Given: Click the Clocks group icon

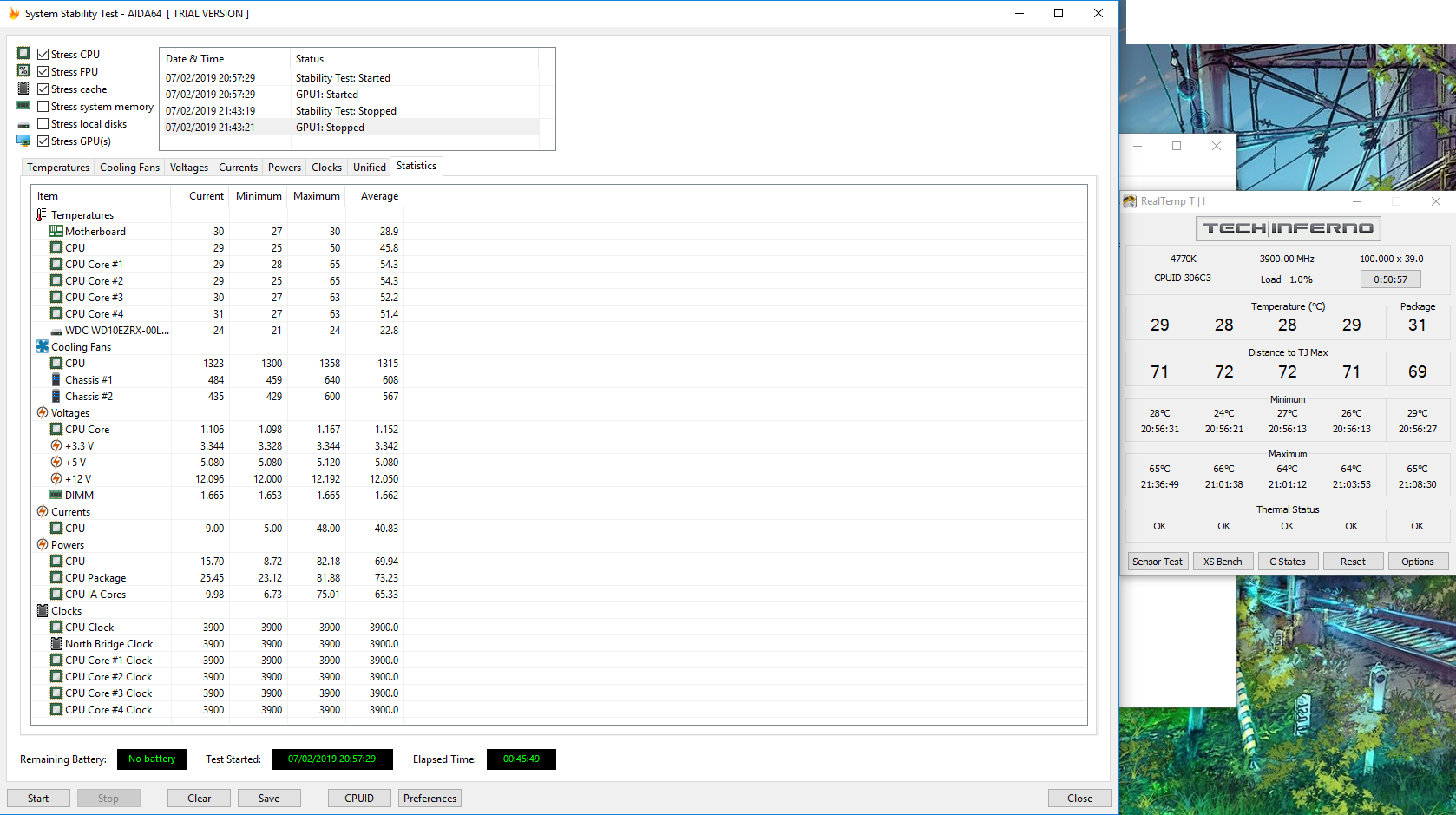Looking at the screenshot, I should click(x=43, y=610).
